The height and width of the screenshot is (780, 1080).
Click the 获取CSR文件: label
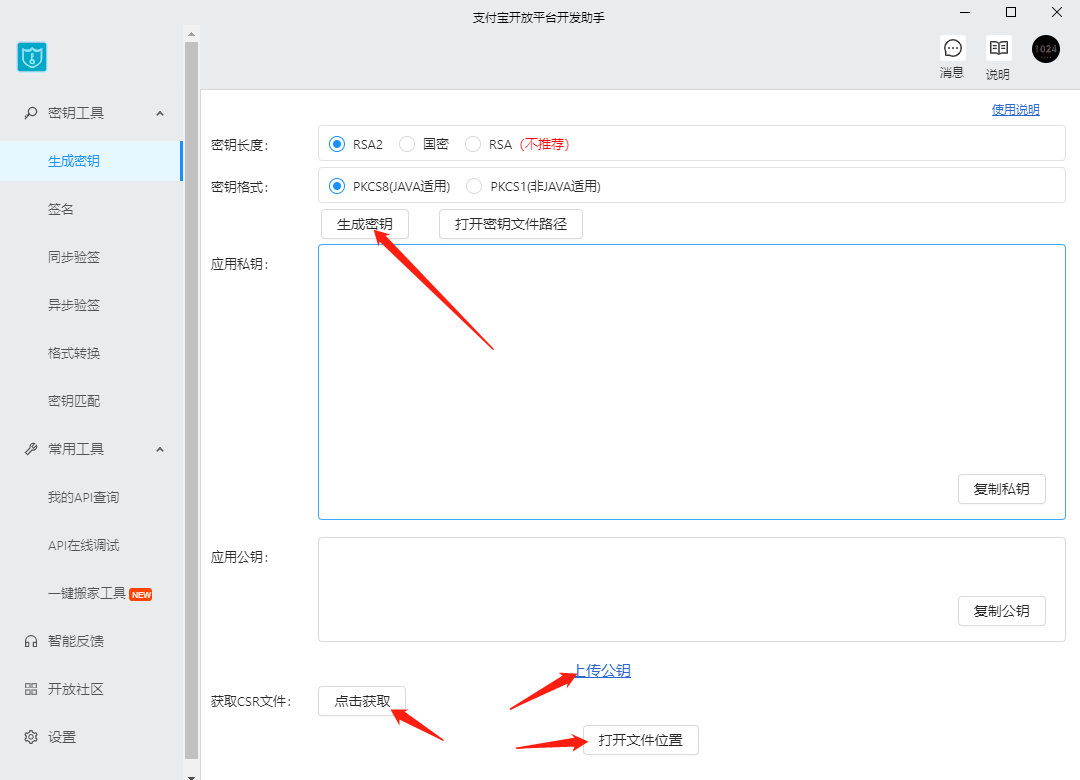[x=251, y=701]
